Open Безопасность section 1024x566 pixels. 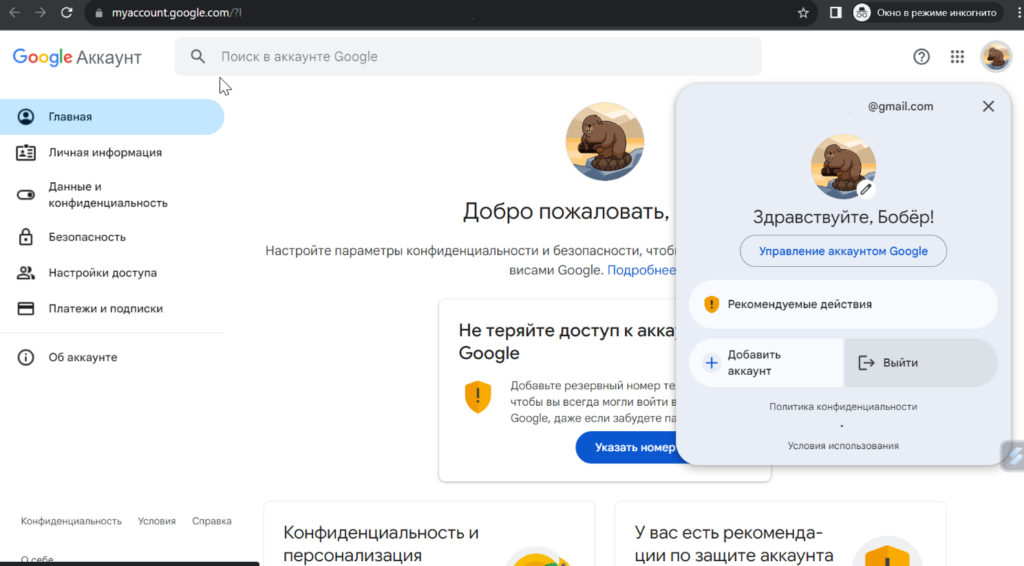click(112, 237)
